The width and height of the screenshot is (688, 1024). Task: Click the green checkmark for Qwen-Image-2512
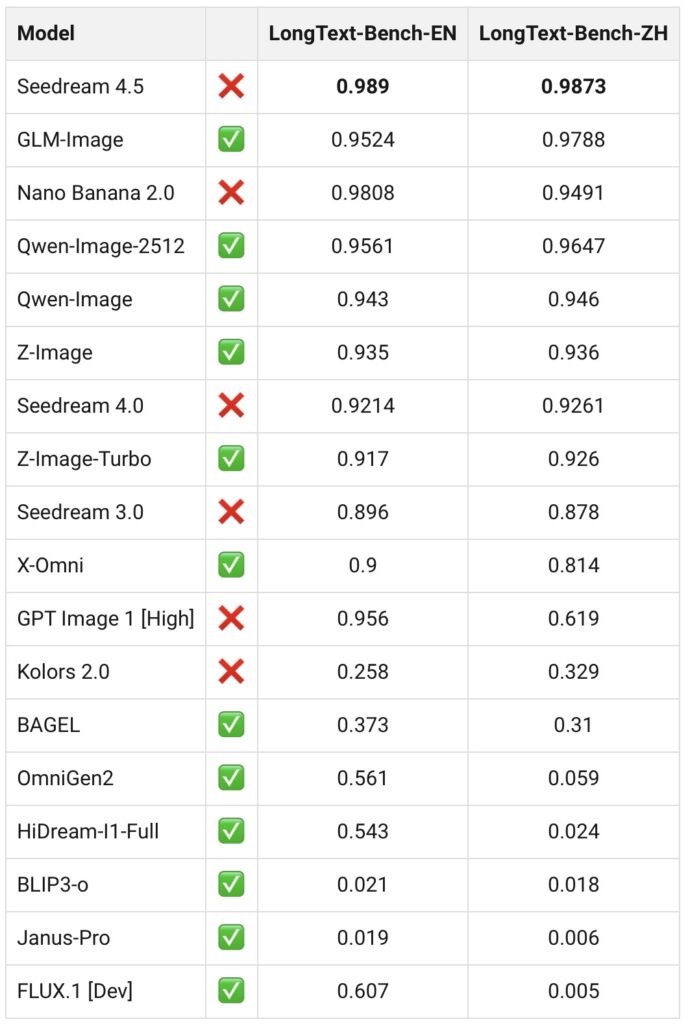(231, 246)
